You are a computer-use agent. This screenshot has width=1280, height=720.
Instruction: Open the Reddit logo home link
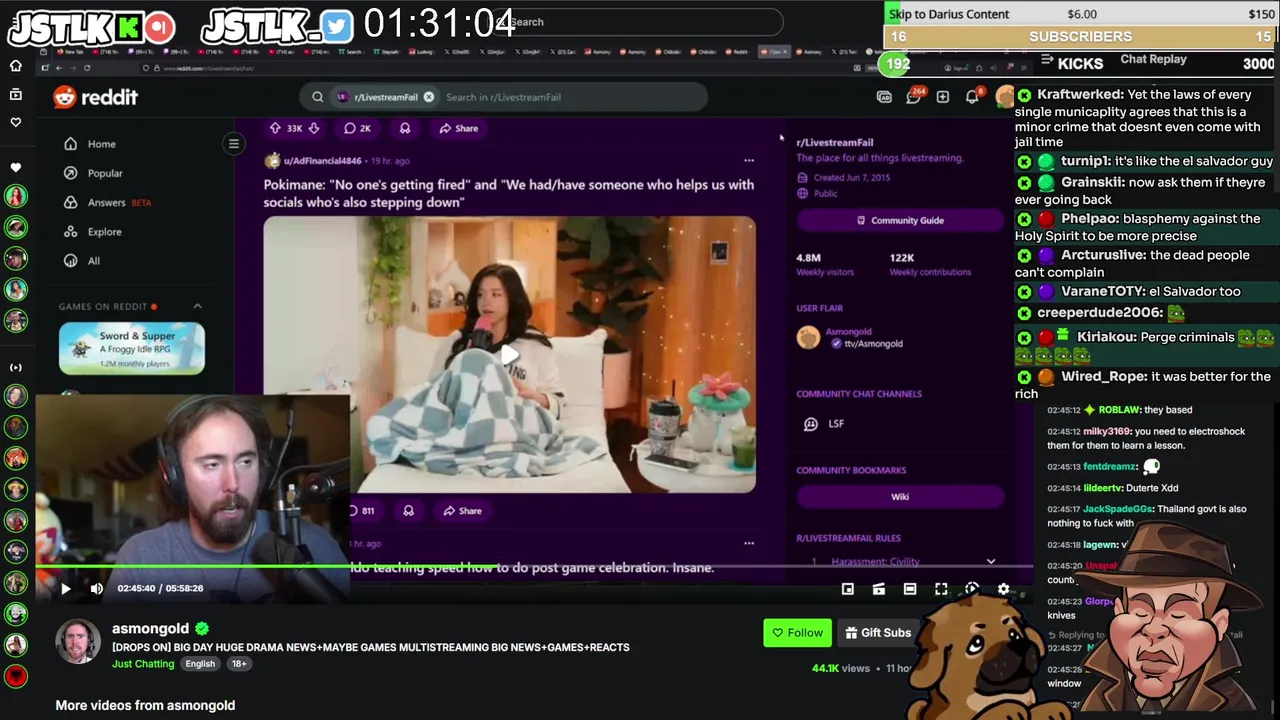96,97
